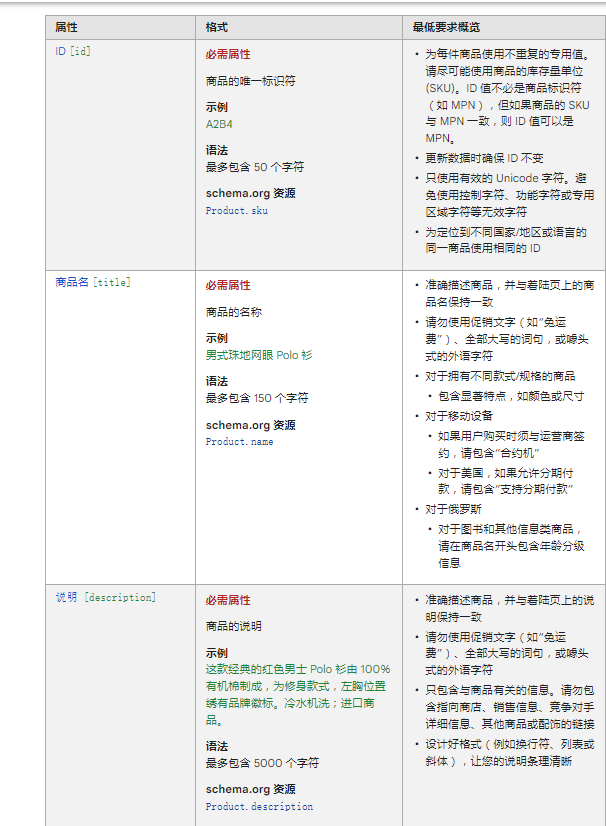
Task: Click the bullet 对于拥有不同款式/规格的商品
Action: [500, 376]
